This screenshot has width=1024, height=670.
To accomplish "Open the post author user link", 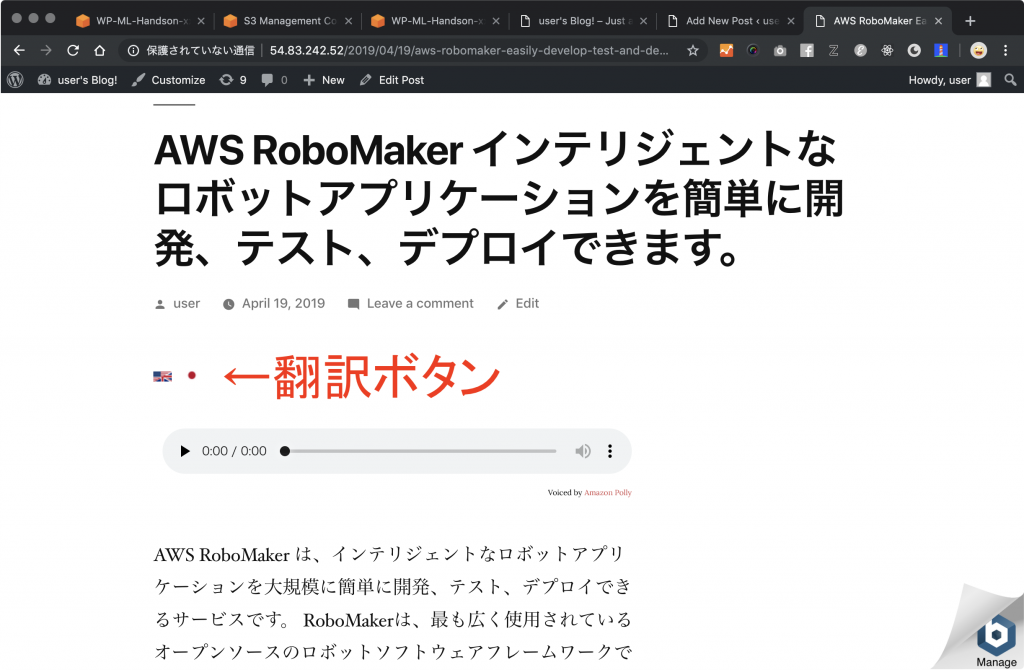I will click(186, 304).
